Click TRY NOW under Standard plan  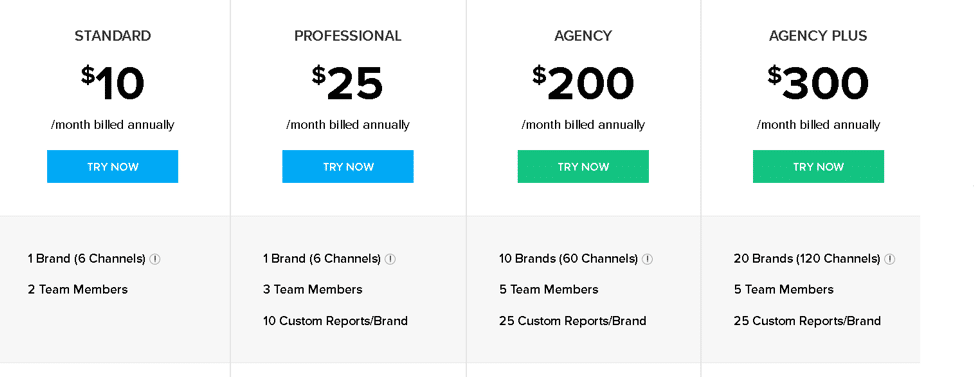tap(112, 166)
